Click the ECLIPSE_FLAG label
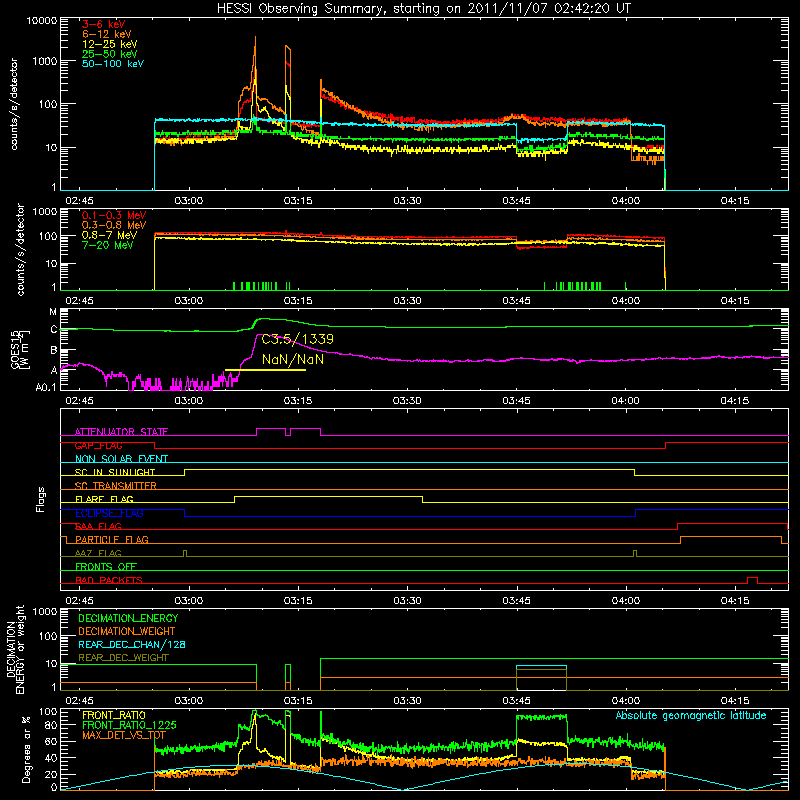 (x=109, y=513)
